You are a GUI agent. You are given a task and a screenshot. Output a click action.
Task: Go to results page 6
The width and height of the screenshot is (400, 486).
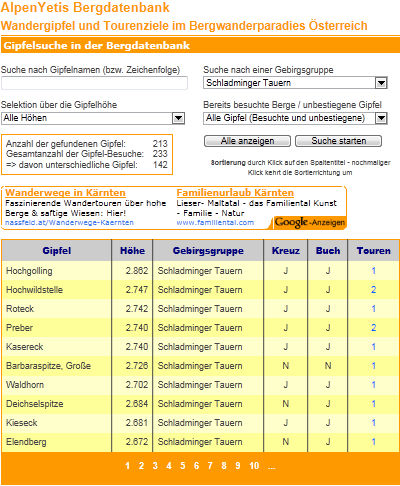click(x=196, y=466)
